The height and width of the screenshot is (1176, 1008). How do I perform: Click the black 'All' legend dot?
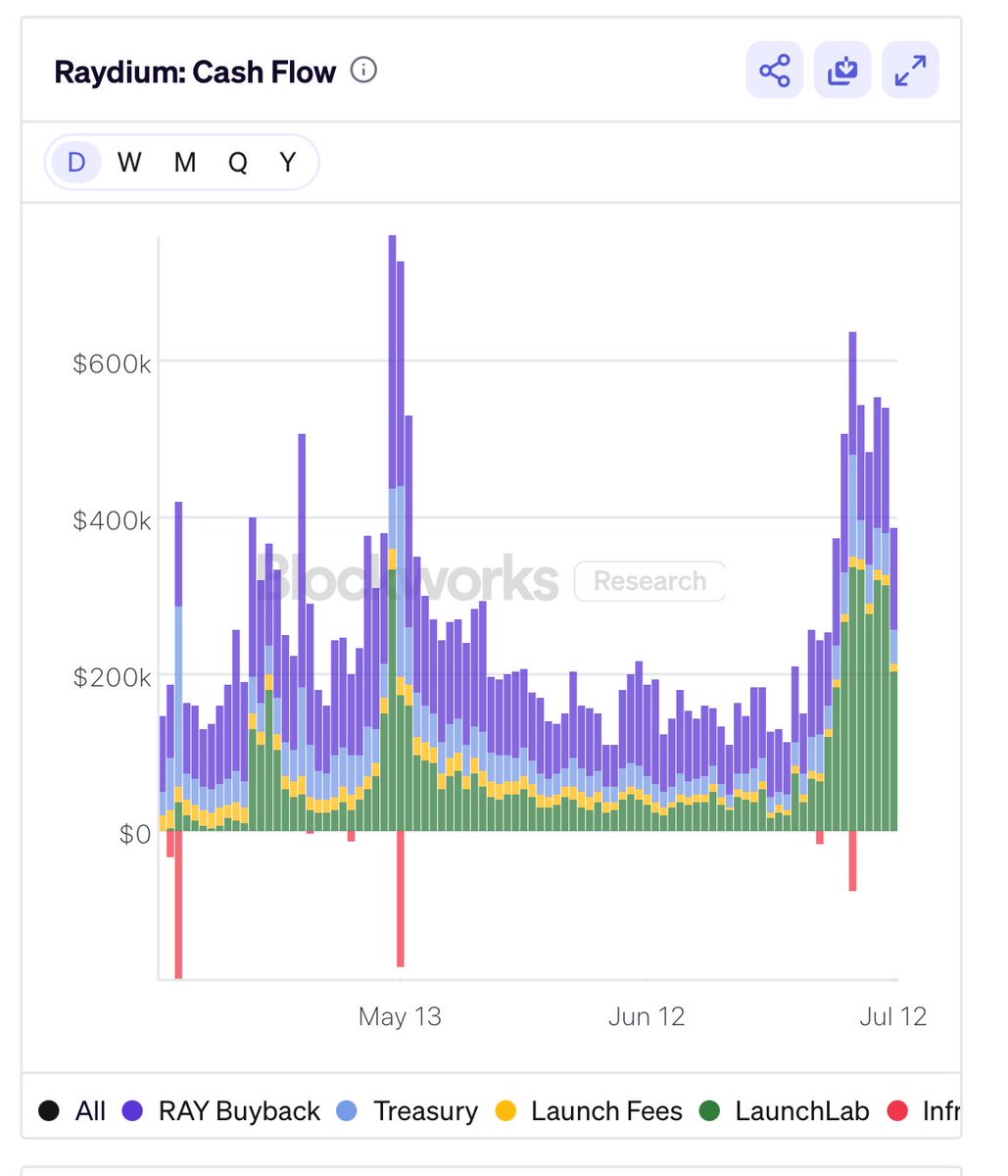(48, 1111)
